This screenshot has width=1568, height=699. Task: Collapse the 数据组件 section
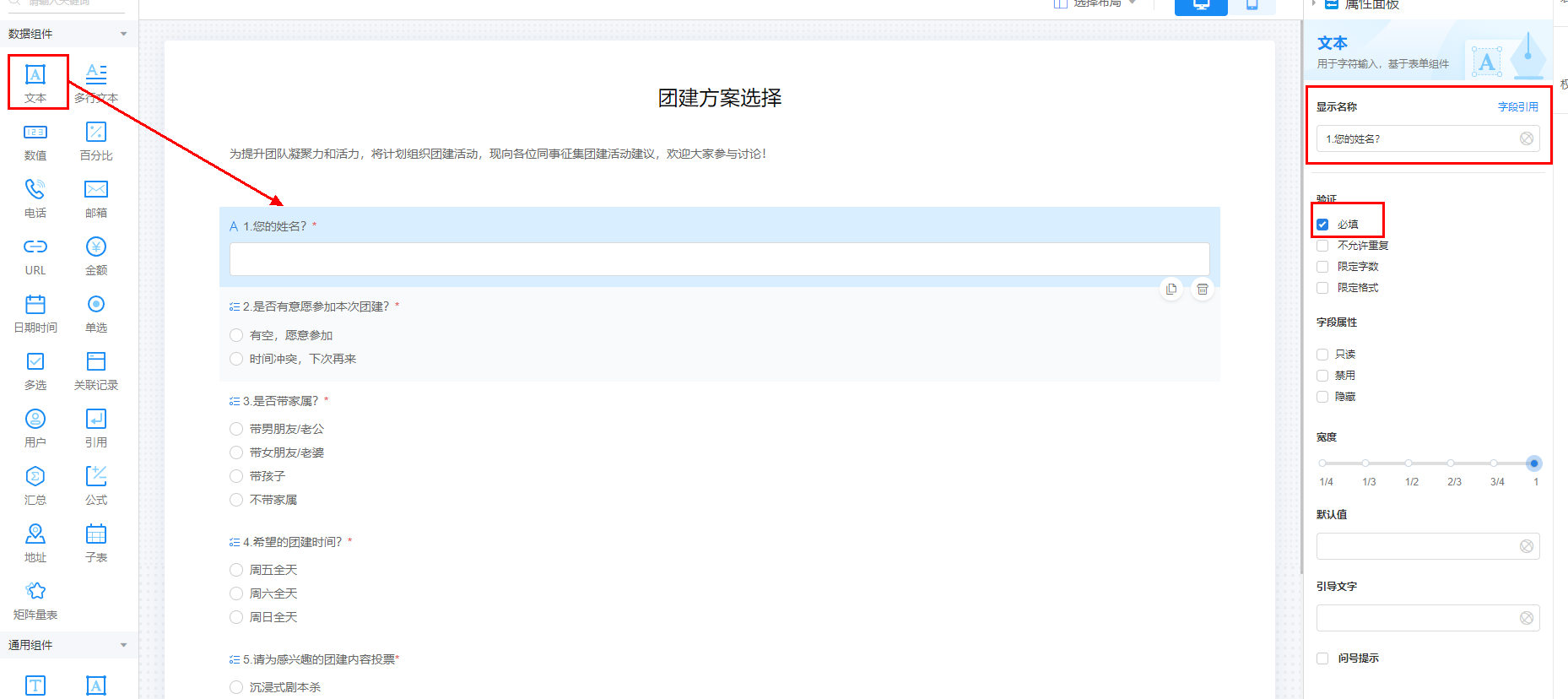pos(123,34)
